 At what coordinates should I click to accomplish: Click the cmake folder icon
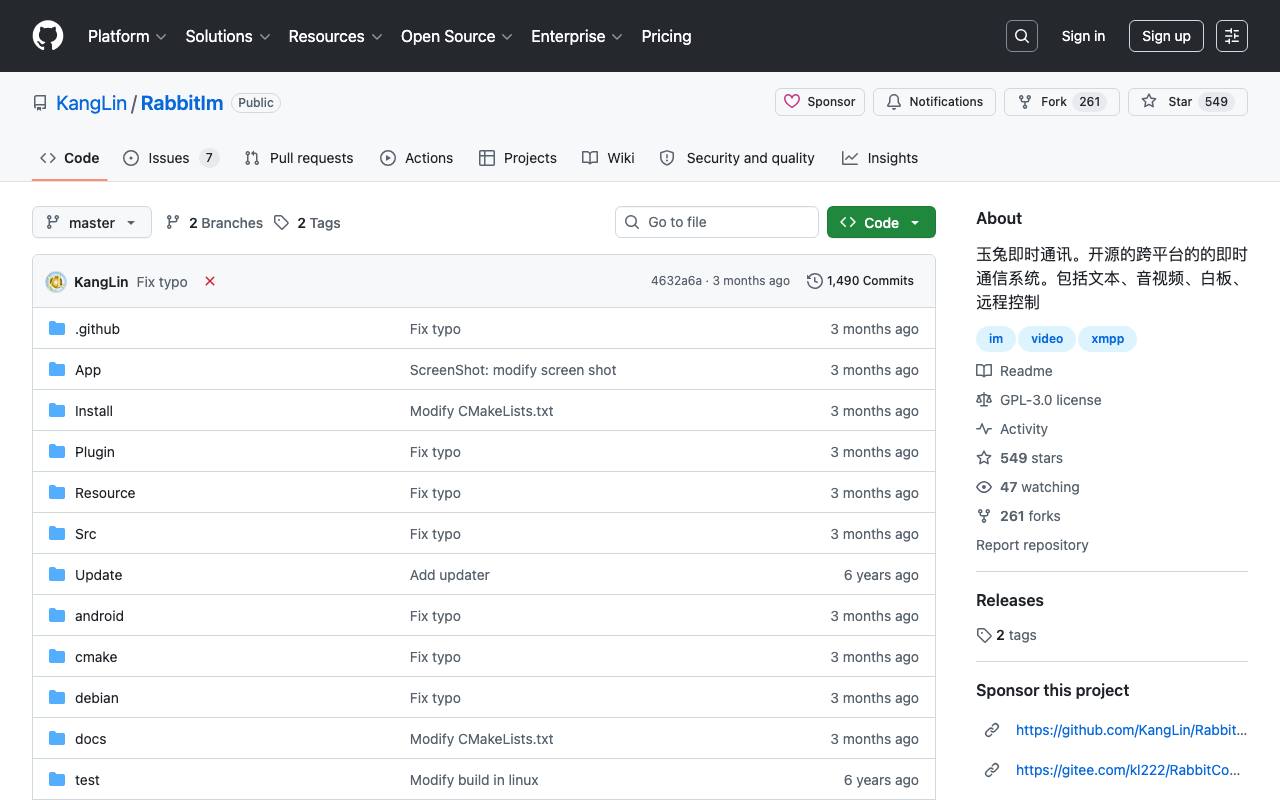[x=57, y=656]
